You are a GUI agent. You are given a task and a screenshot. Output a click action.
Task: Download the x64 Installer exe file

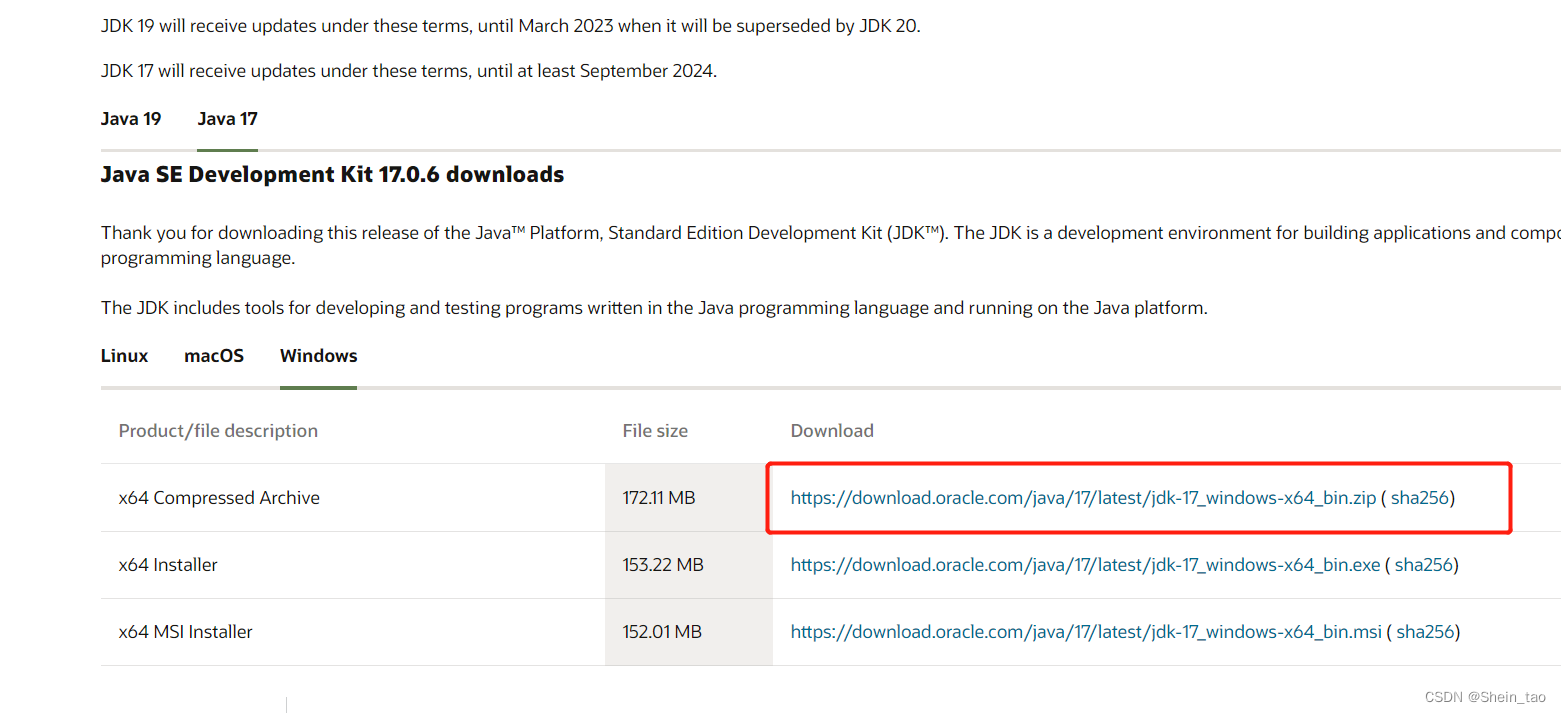tap(1083, 564)
